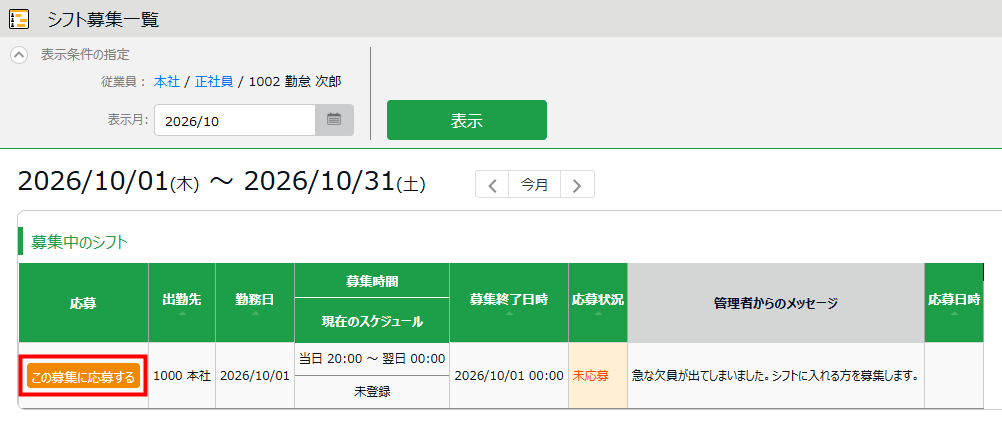Open the 表示月 calendar picker
The width and height of the screenshot is (1002, 422).
(x=334, y=120)
